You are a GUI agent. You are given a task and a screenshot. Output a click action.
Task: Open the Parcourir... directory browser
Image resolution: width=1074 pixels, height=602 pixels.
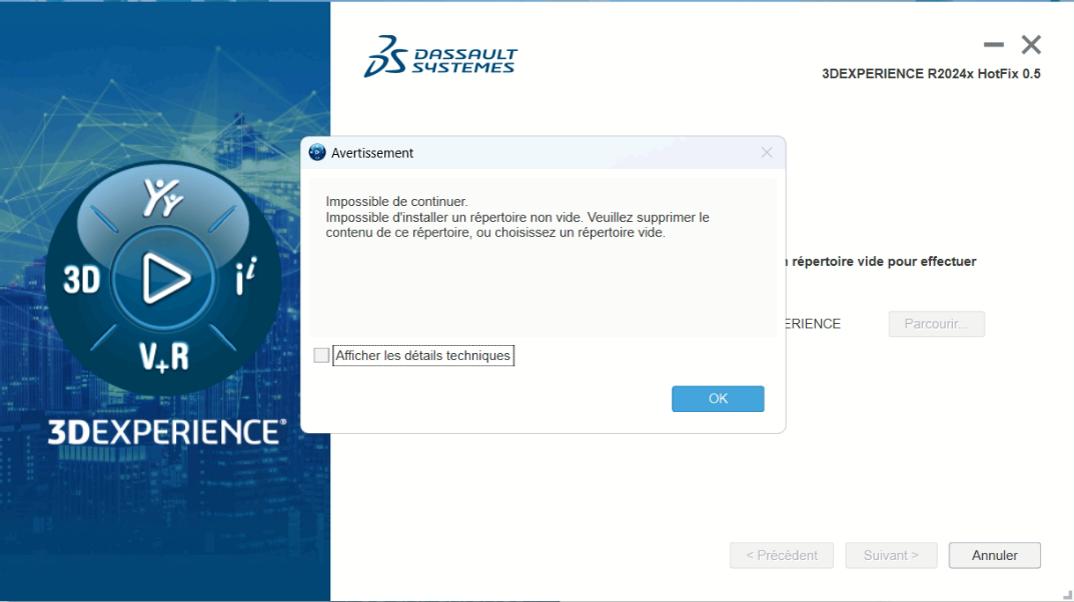point(936,324)
